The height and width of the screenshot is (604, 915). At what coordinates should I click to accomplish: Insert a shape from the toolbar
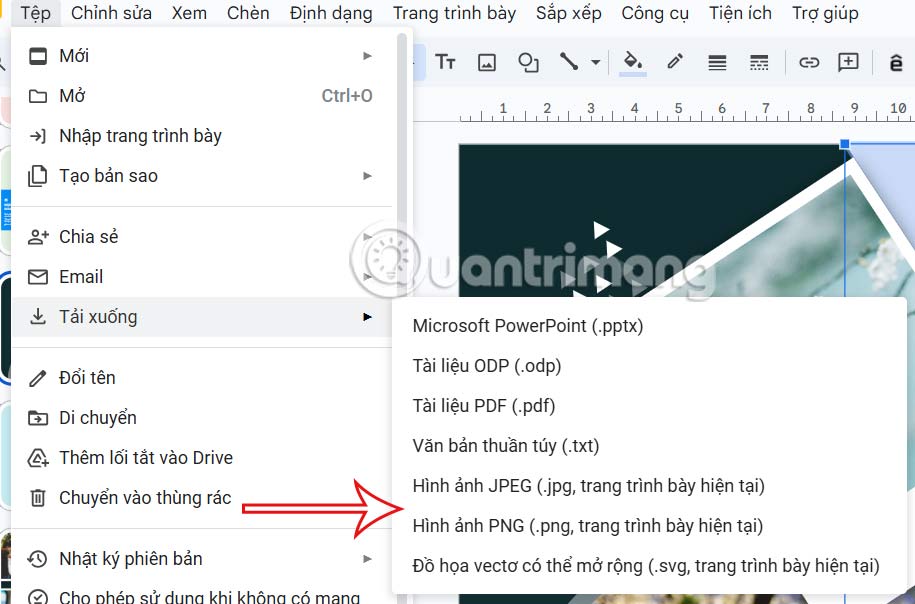pyautogui.click(x=528, y=62)
